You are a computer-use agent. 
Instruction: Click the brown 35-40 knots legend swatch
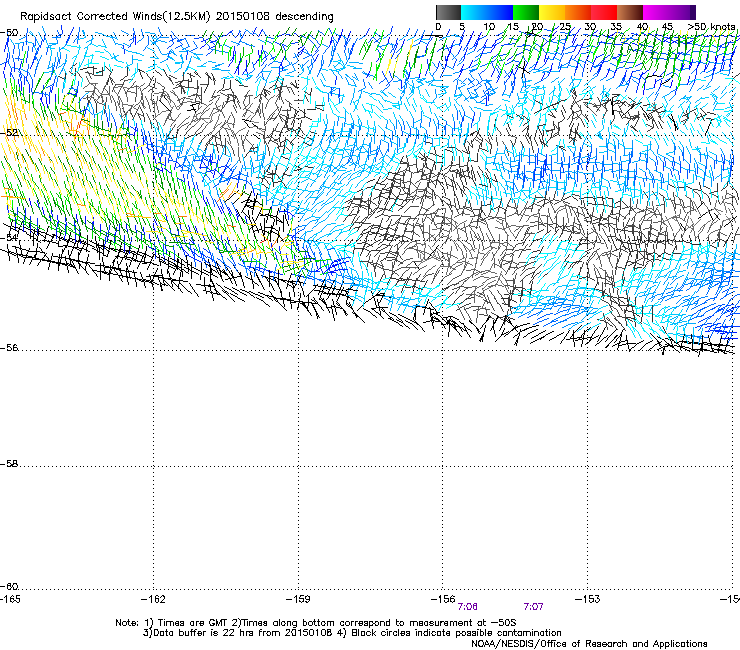coord(630,12)
